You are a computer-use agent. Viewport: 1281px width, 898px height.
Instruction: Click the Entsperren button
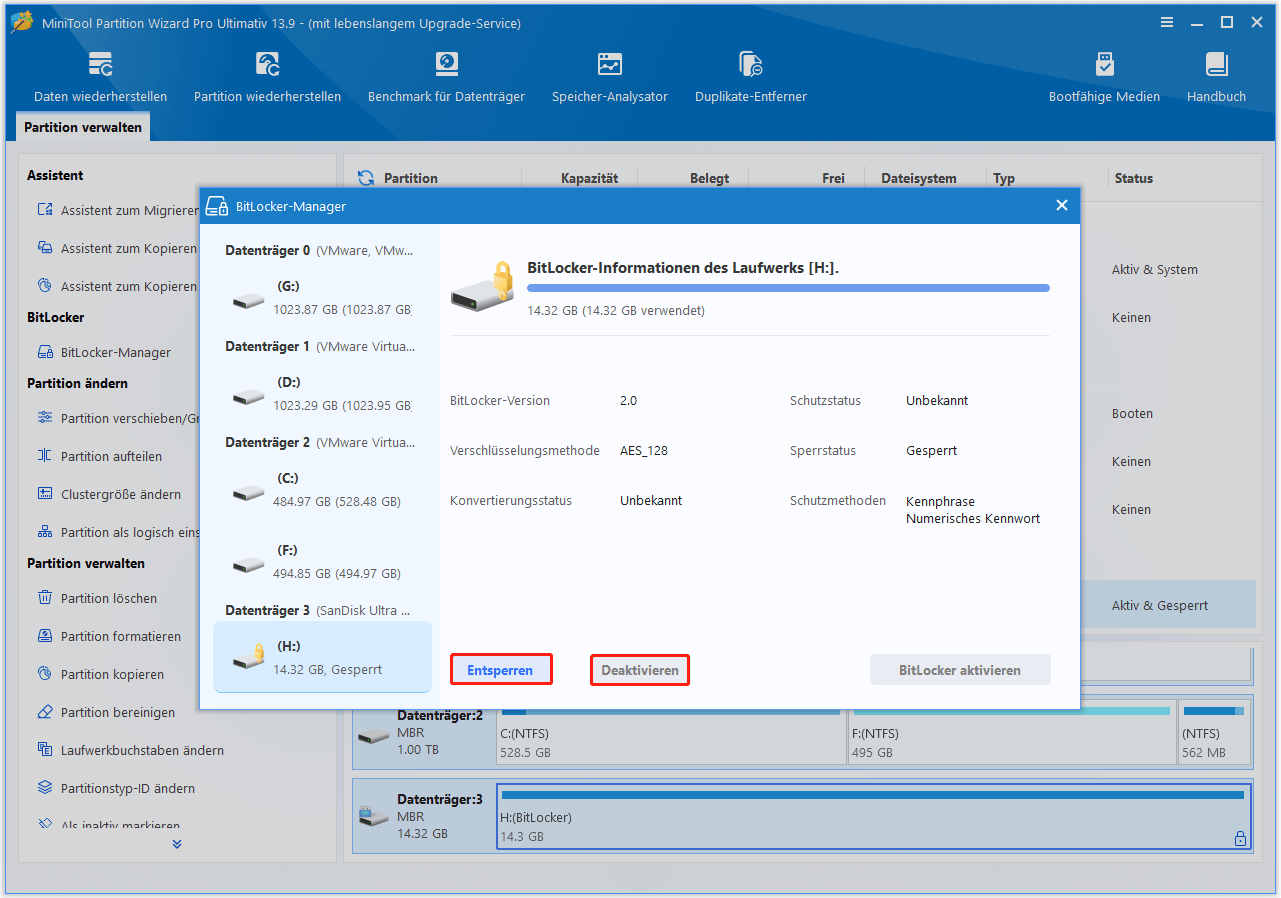(501, 670)
